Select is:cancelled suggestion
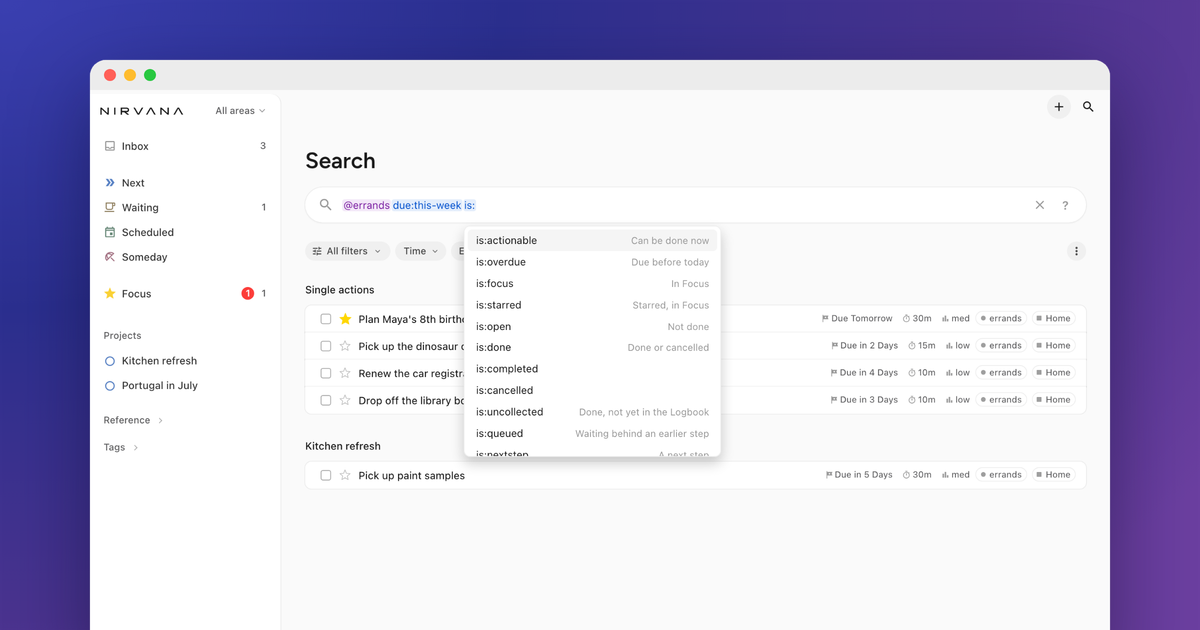This screenshot has height=630, width=1200. (x=592, y=391)
